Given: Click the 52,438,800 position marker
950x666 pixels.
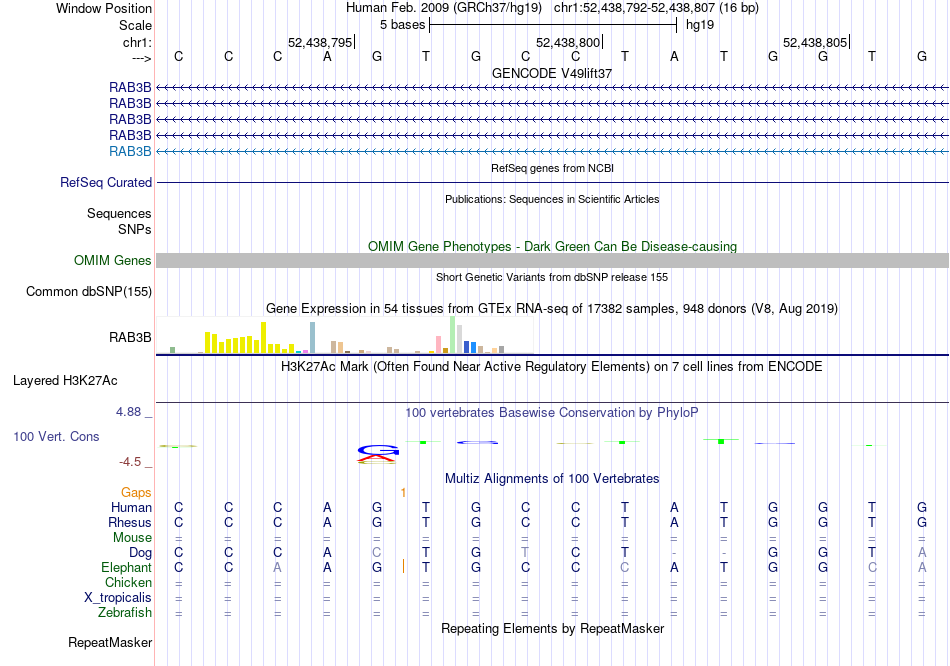Looking at the screenshot, I should point(568,42).
